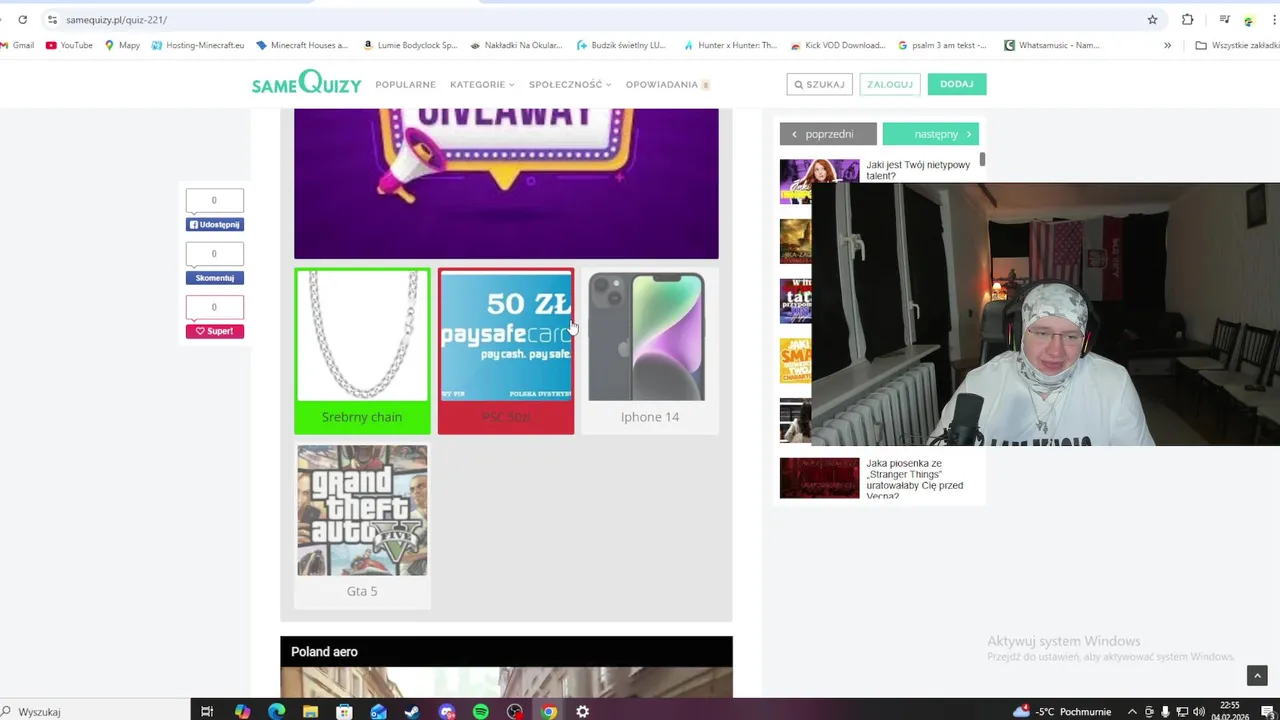The width and height of the screenshot is (1280, 720).
Task: Open Copilot from the taskbar
Action: pos(242,711)
